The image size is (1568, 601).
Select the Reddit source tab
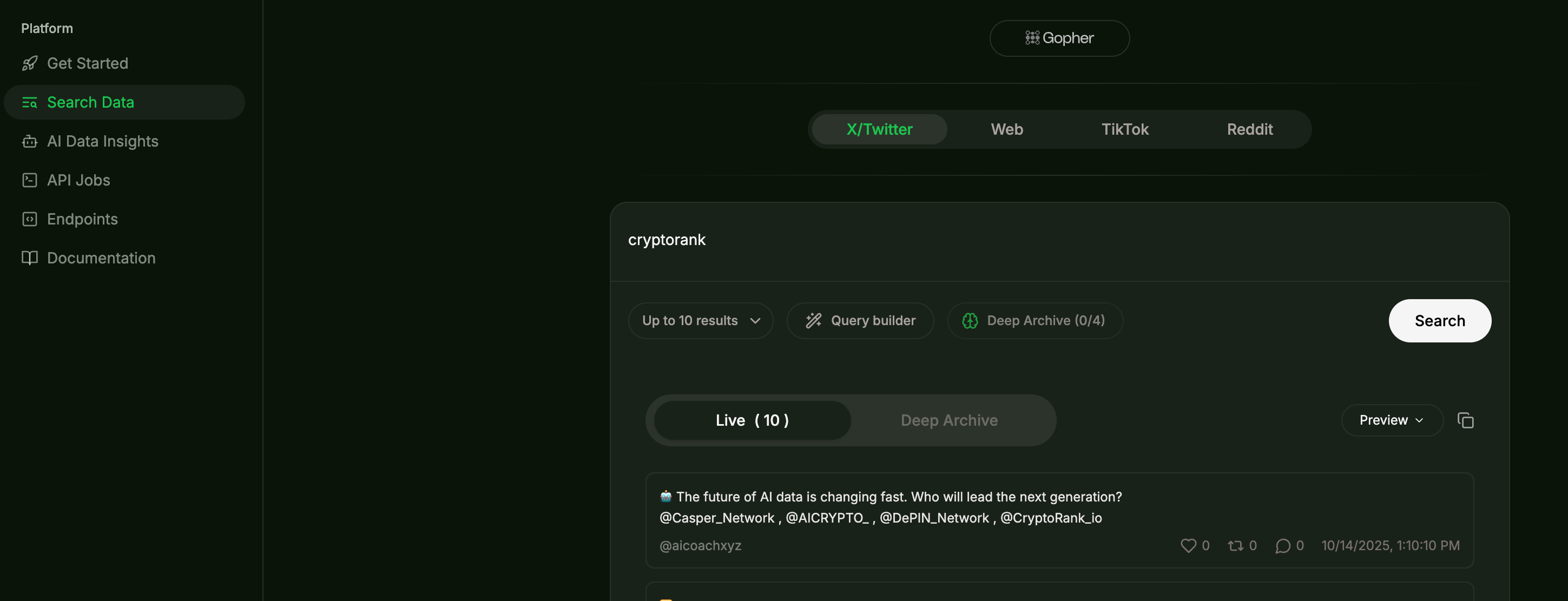[1249, 130]
